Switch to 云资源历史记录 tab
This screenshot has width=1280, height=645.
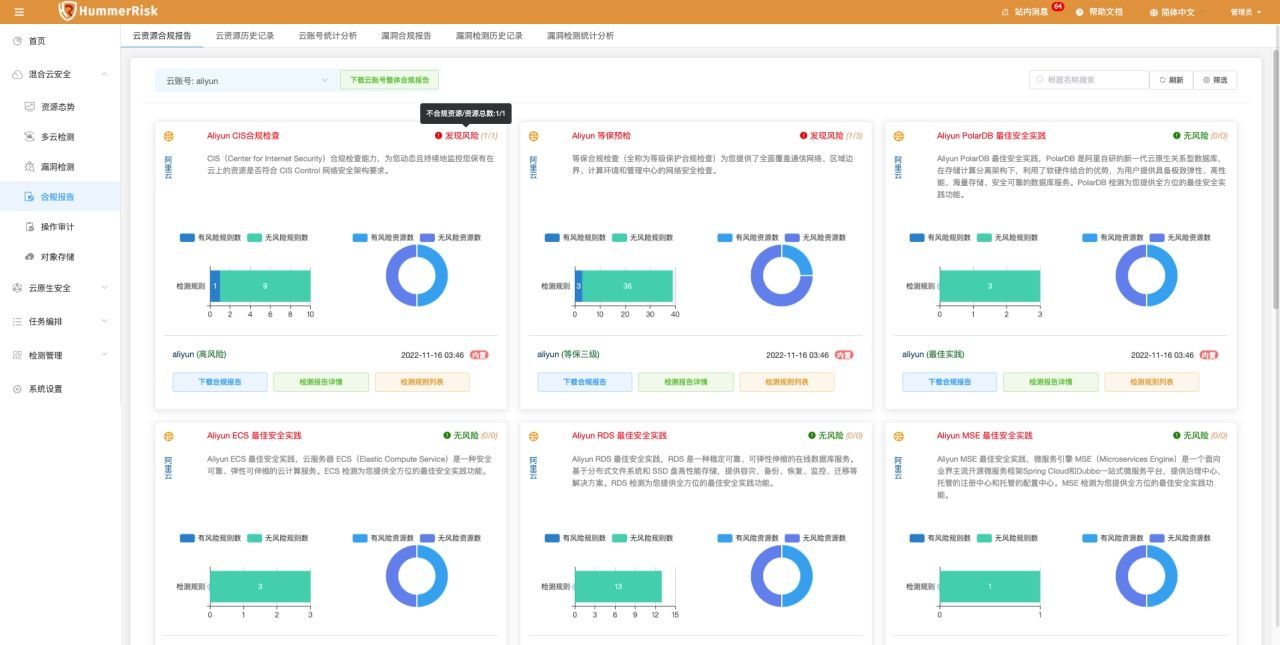click(245, 35)
